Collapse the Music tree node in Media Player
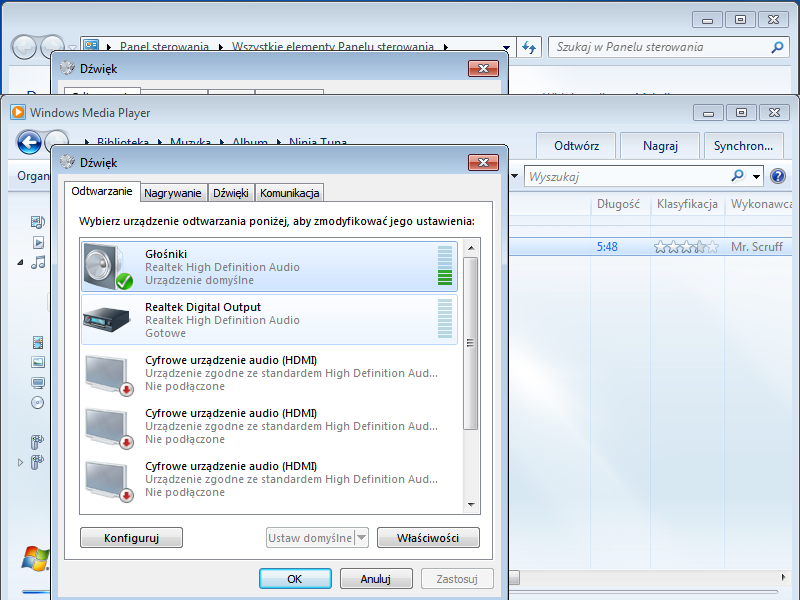Screen dimensions: 800x600 (20, 263)
